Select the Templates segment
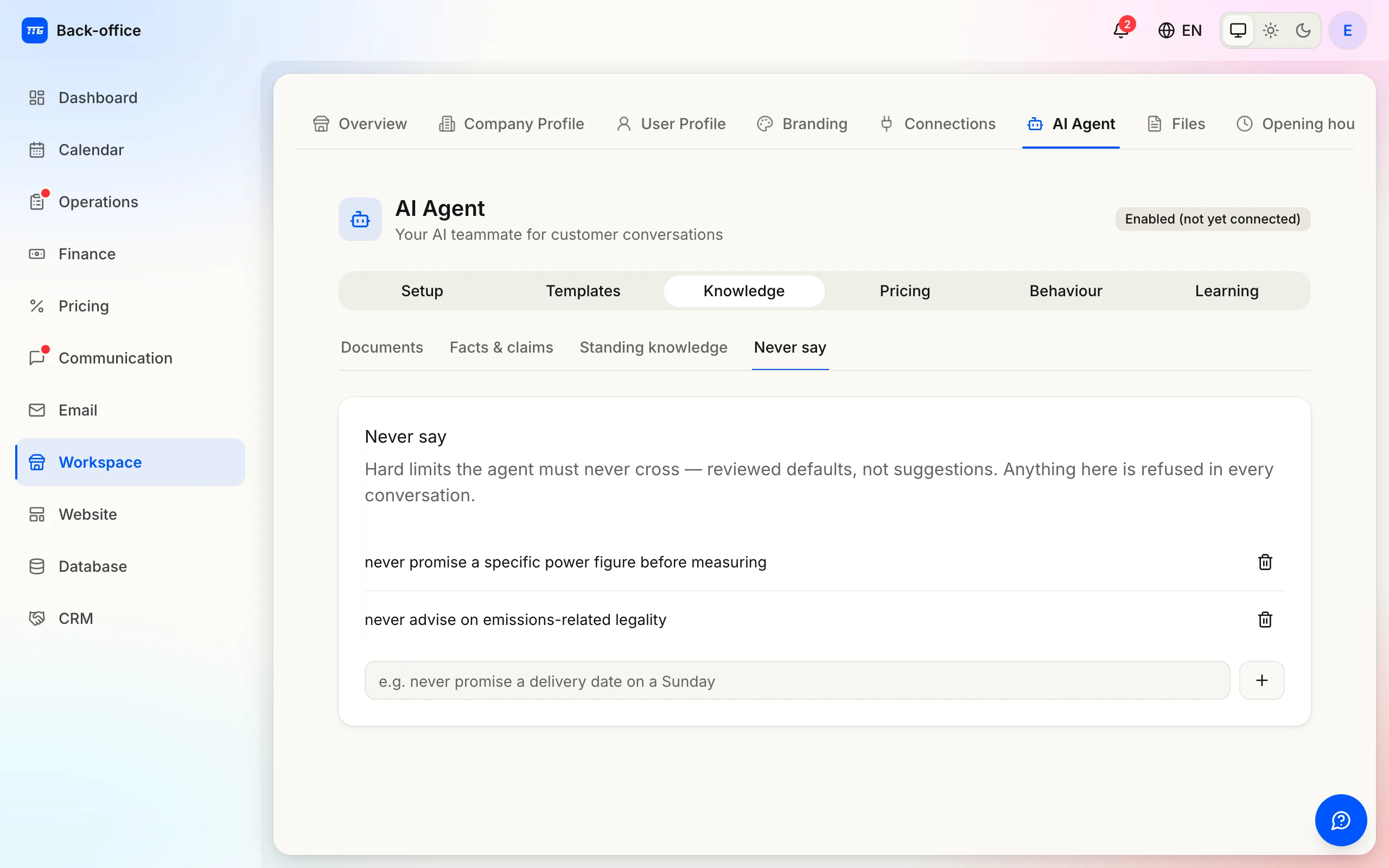The height and width of the screenshot is (868, 1389). [583, 291]
